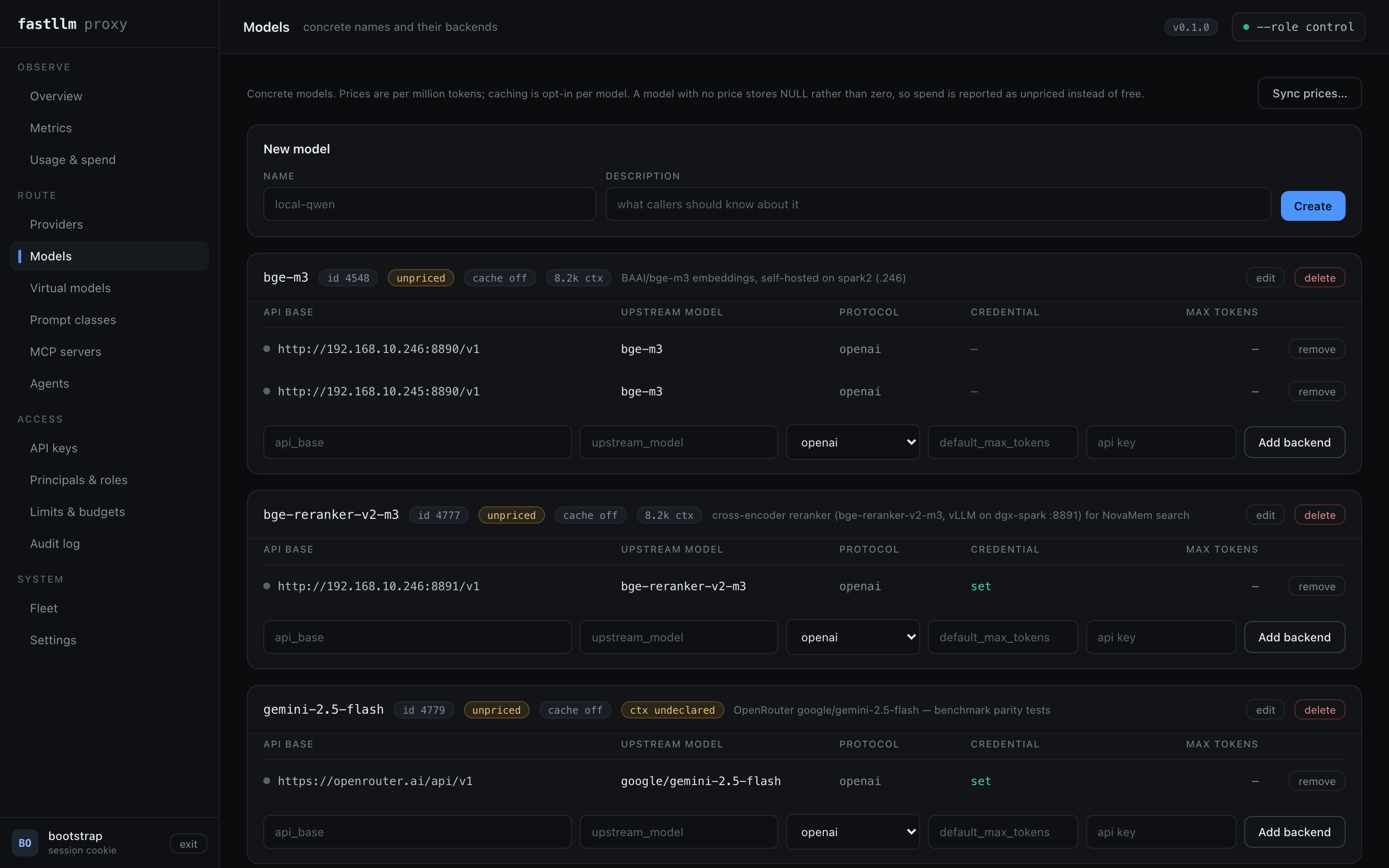
Task: Focus api_base field under gemini-2.5-flash
Action: (417, 832)
